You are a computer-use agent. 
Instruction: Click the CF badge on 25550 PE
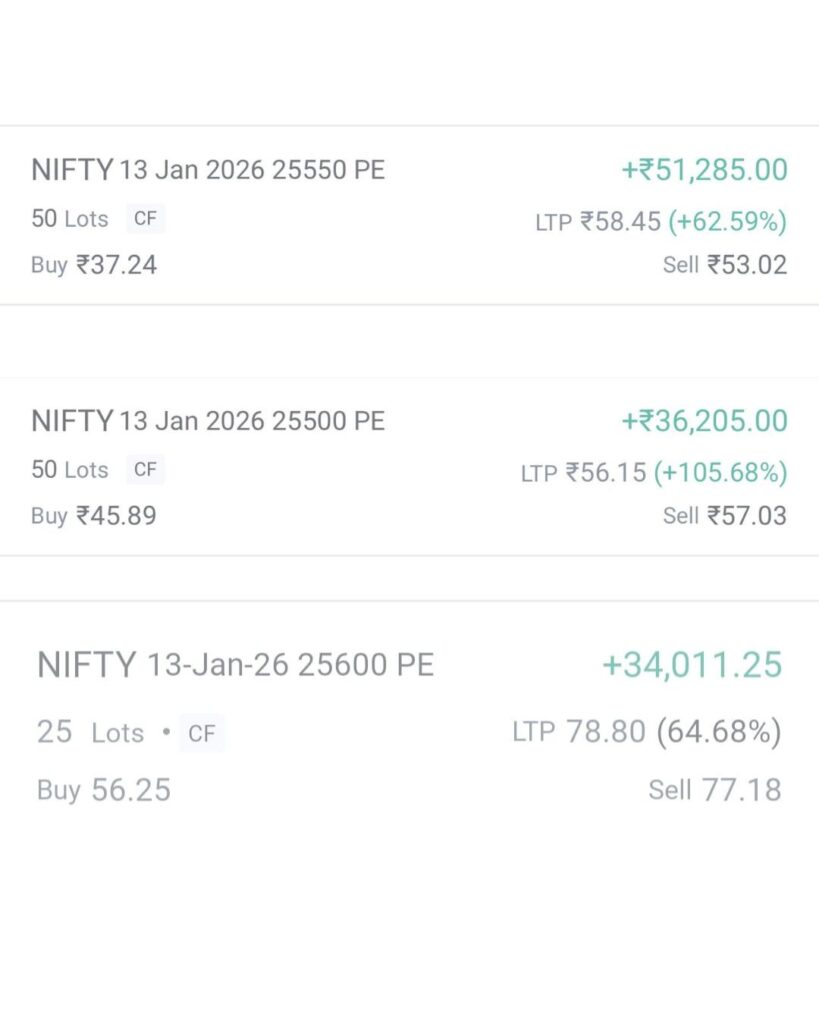coord(145,219)
